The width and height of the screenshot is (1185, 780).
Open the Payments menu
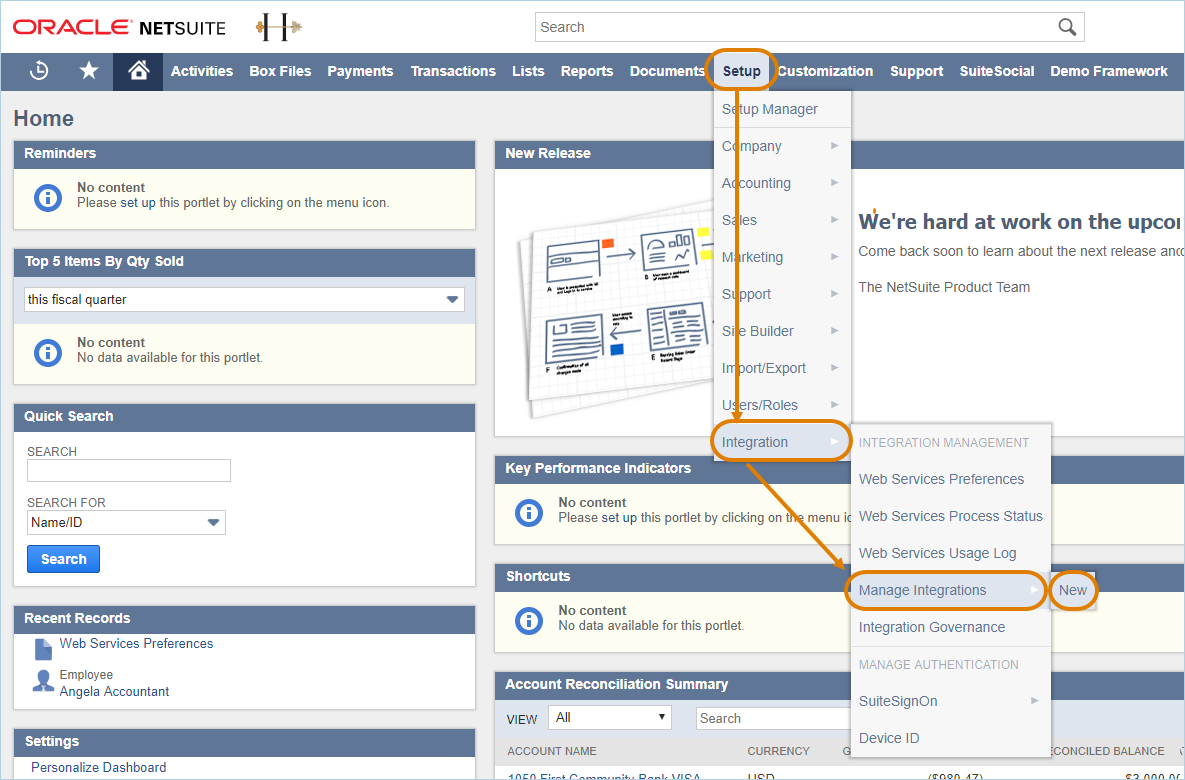pos(360,71)
